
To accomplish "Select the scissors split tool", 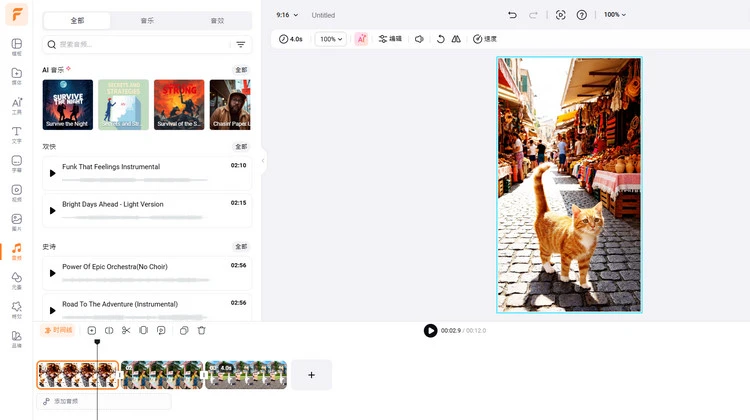I will point(126,330).
